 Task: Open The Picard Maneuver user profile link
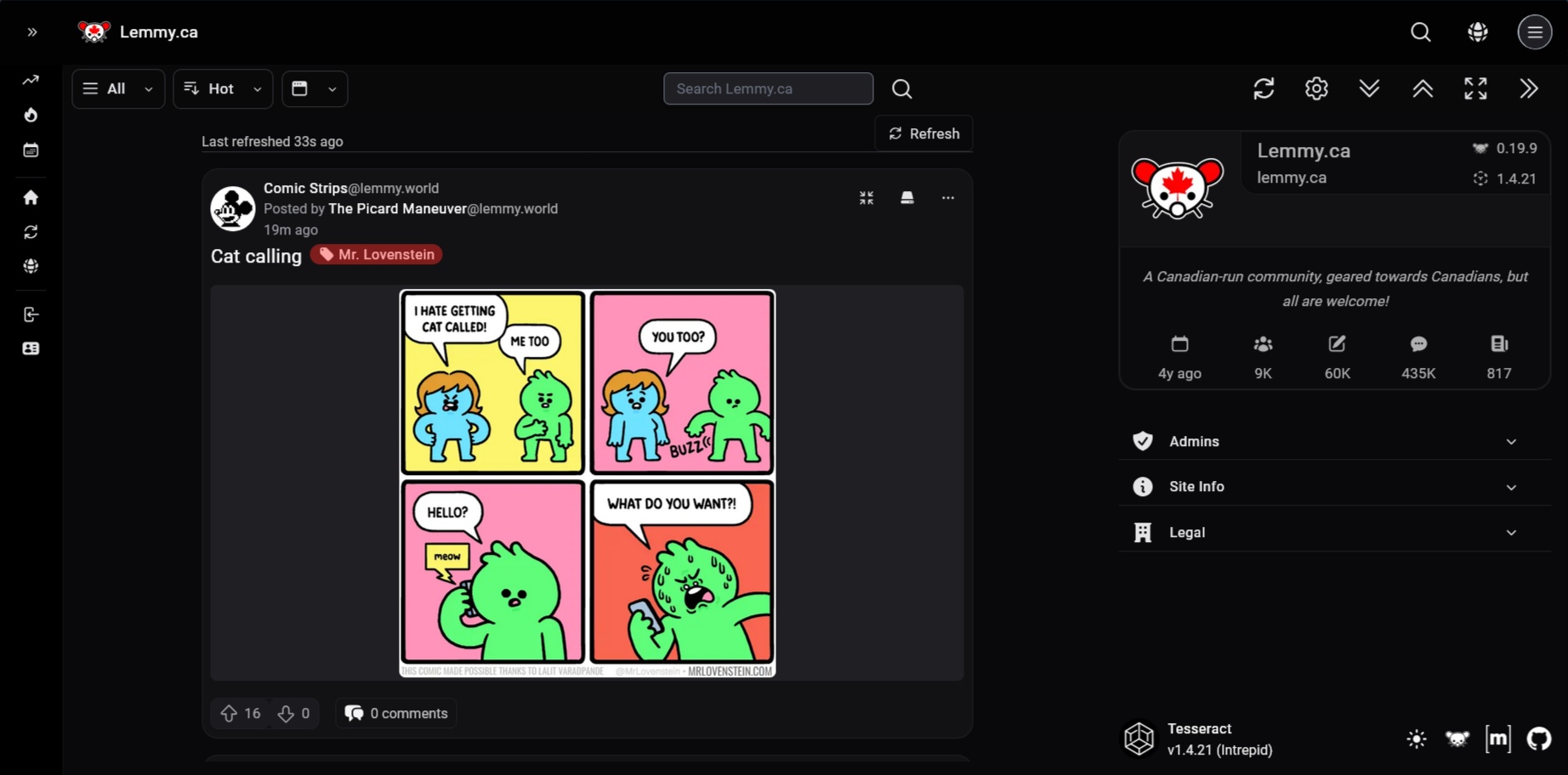pos(443,209)
